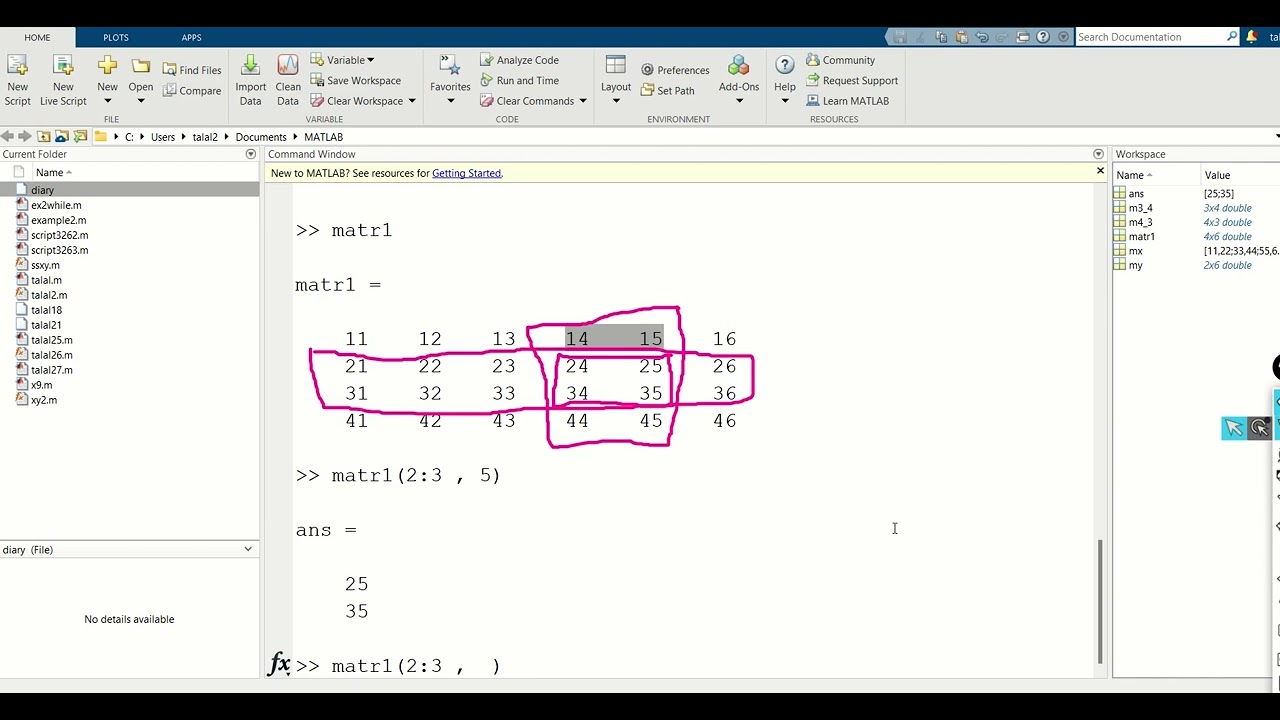
Task: Click Find Files in toolstrip
Action: click(192, 70)
